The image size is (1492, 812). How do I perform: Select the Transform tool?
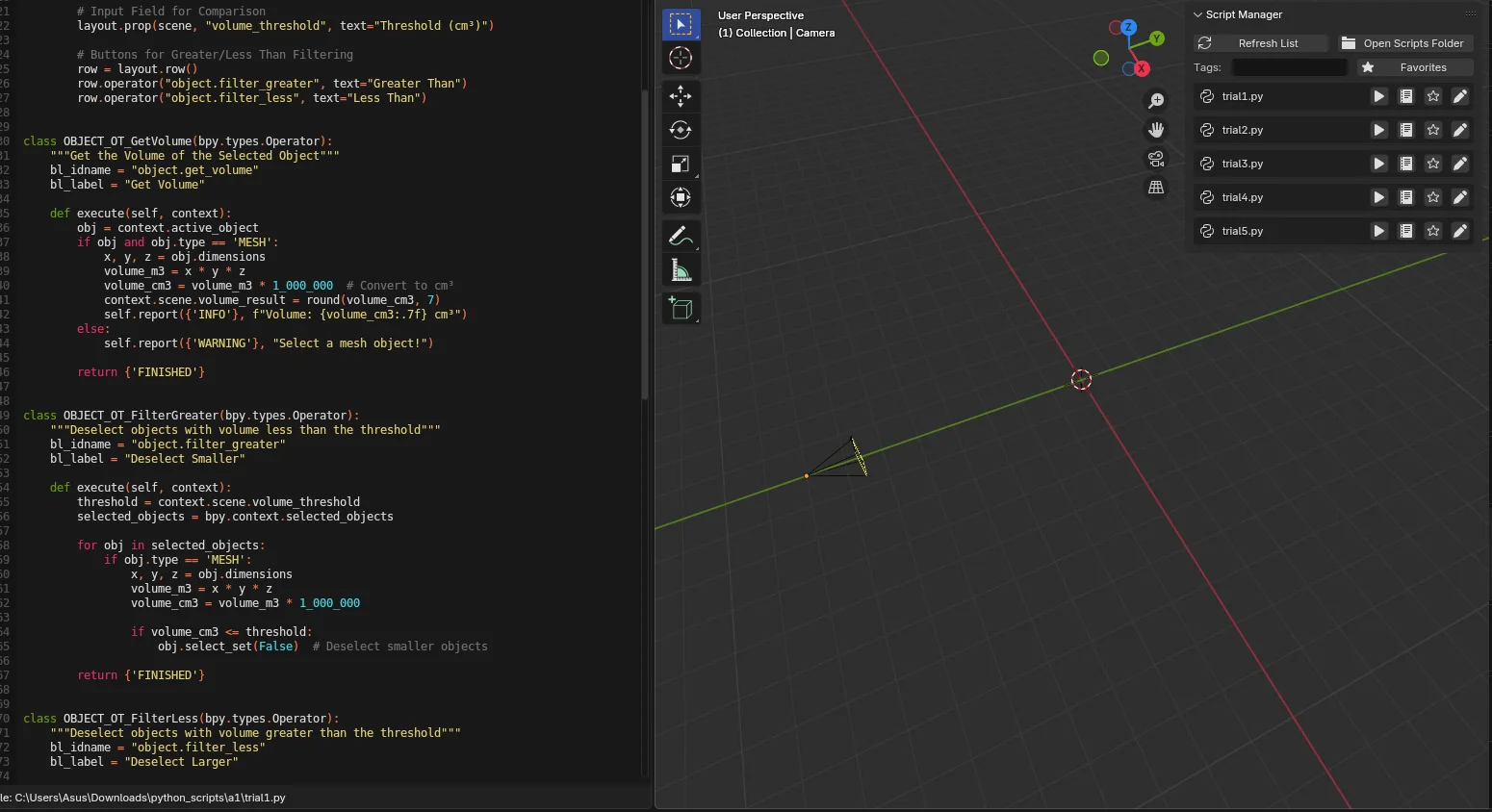681,197
